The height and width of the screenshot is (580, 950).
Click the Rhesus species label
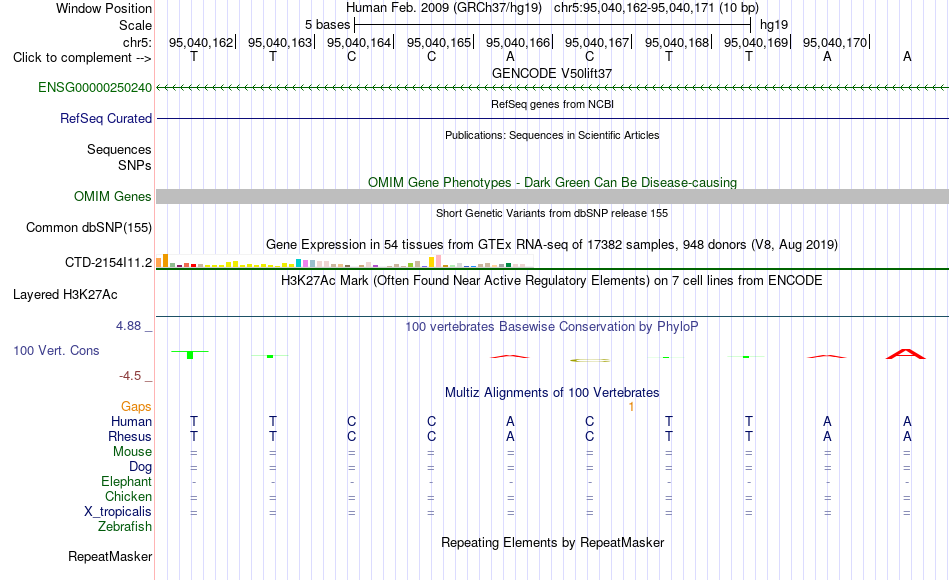[x=130, y=437]
